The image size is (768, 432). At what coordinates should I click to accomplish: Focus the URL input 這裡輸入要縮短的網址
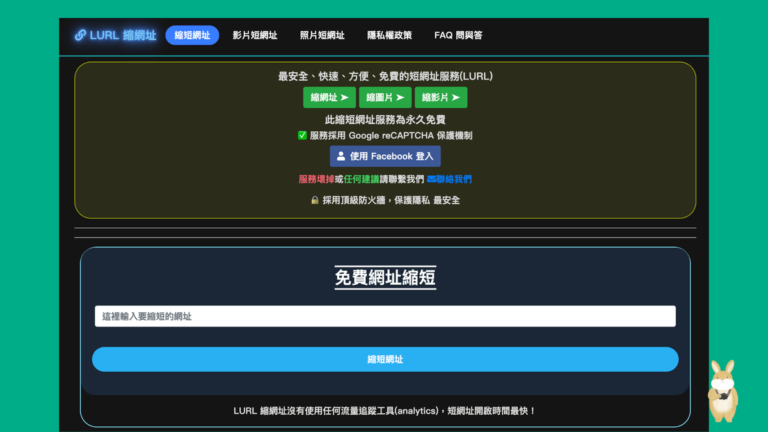pos(385,316)
